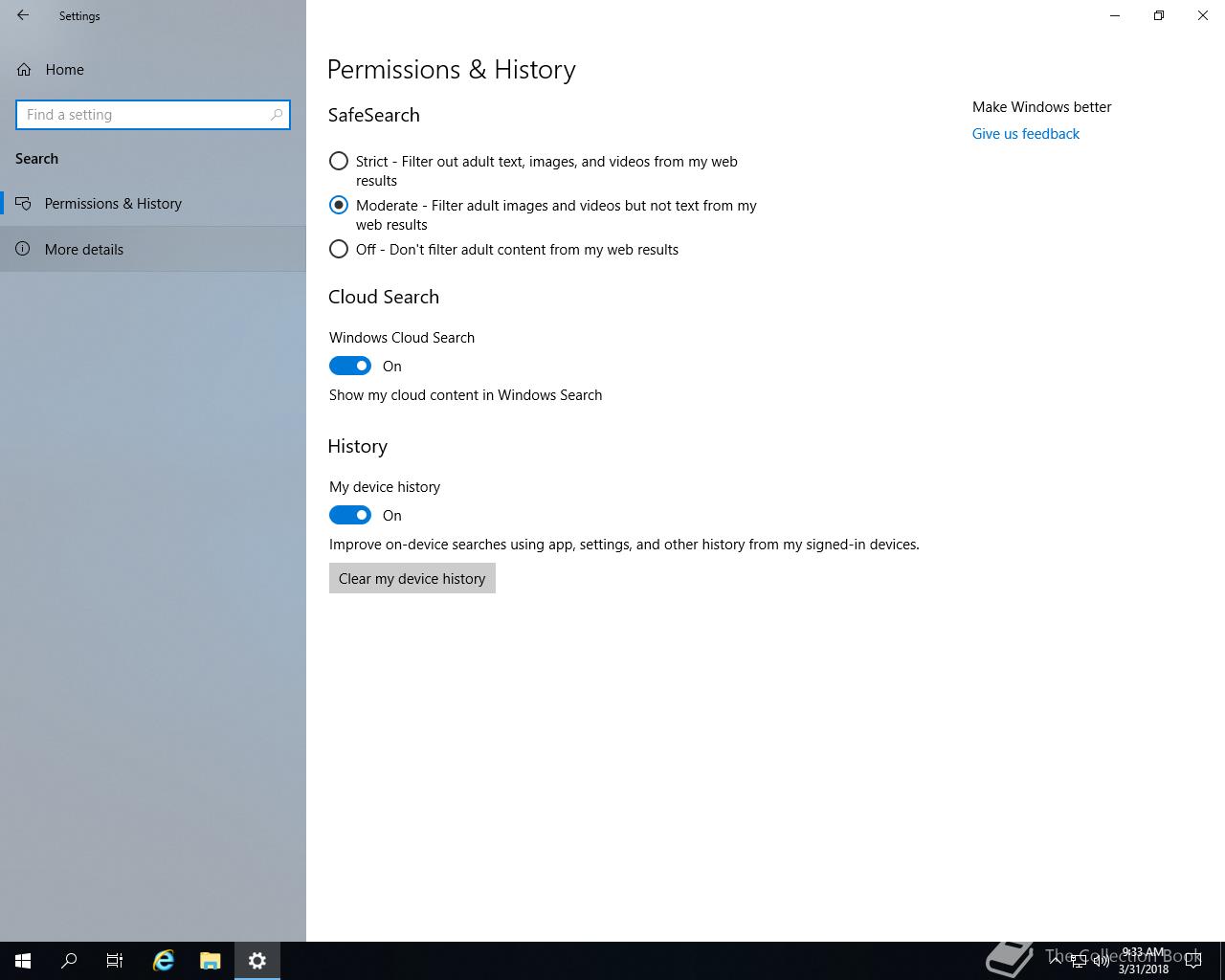Open Task View from the taskbar

(x=115, y=961)
